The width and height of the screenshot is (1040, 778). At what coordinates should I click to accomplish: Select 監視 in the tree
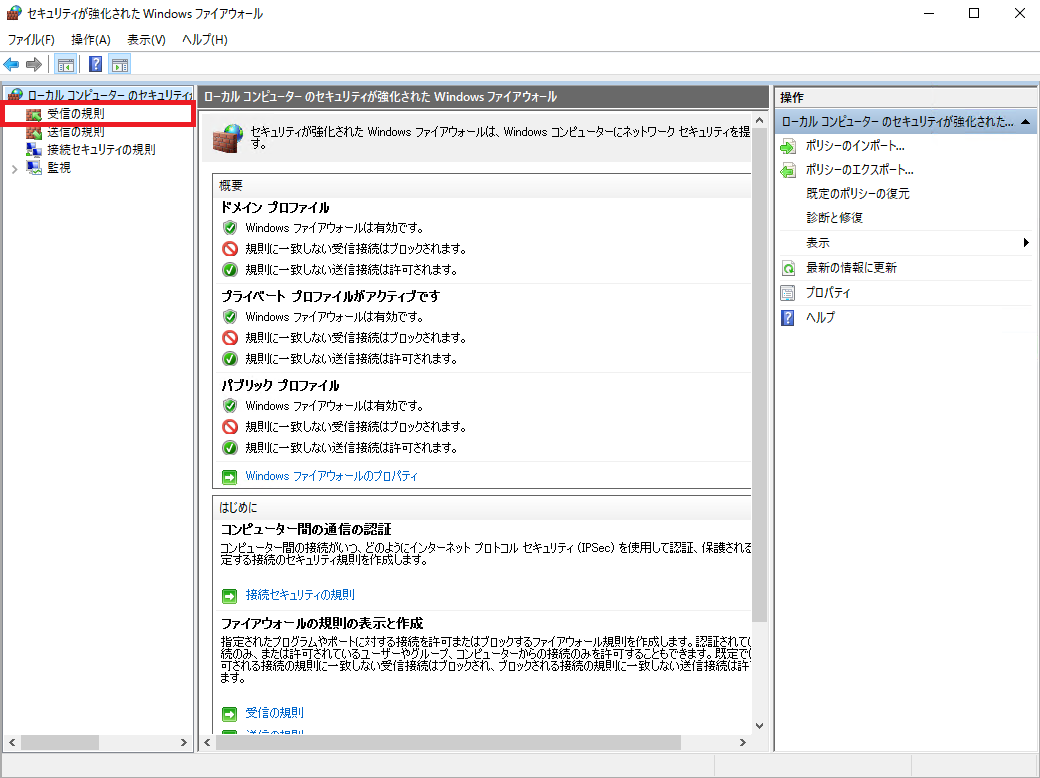[x=58, y=168]
